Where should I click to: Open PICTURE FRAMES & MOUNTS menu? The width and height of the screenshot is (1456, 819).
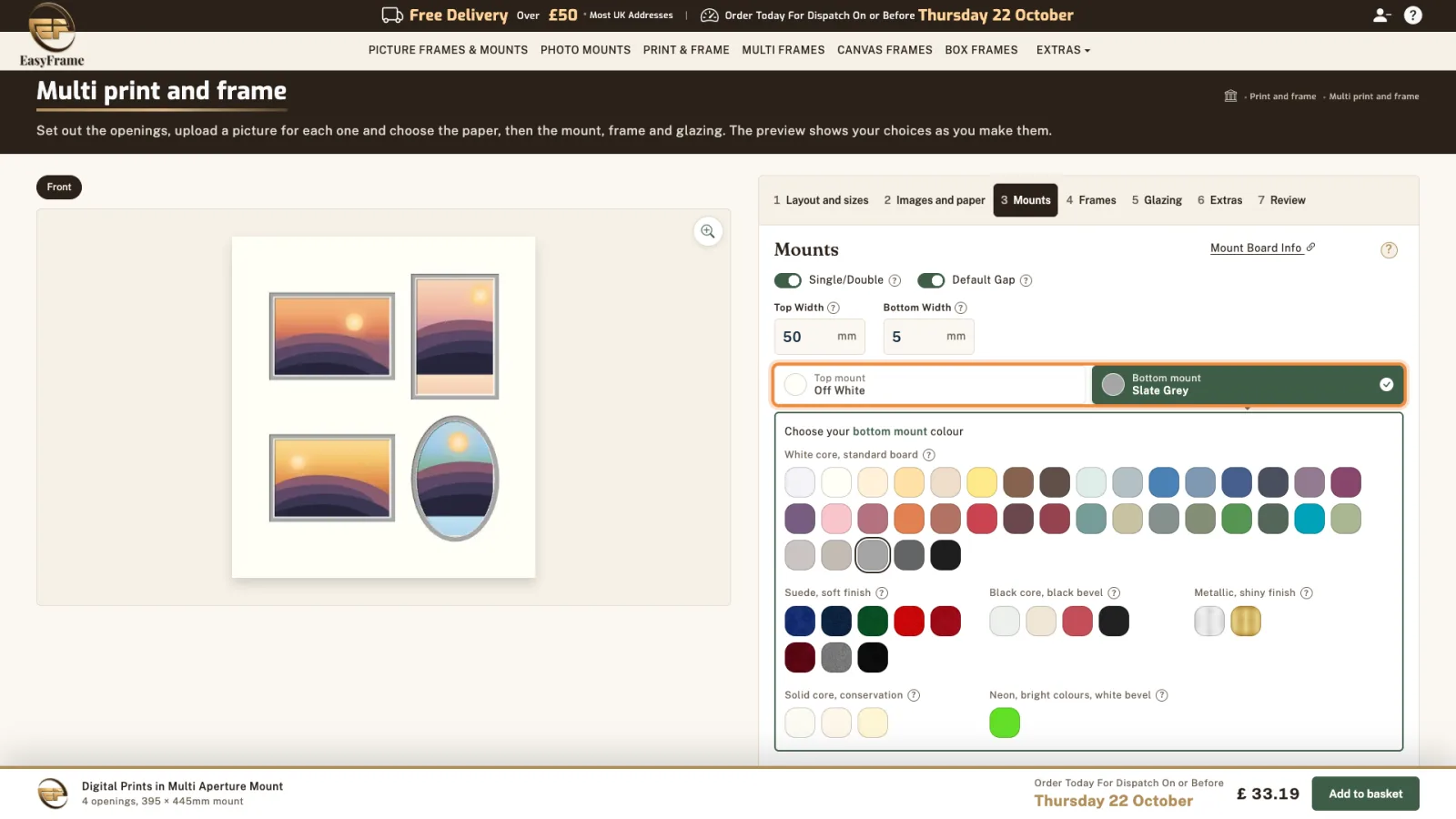point(448,50)
